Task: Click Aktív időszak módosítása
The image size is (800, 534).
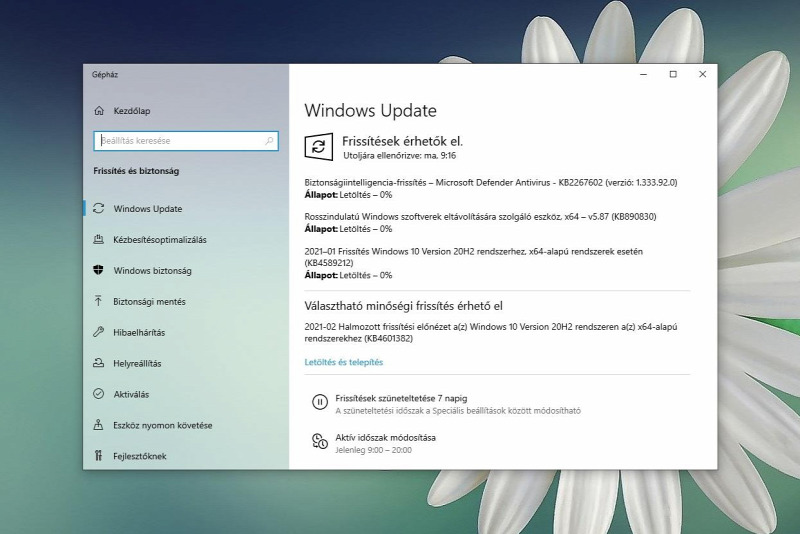Action: pos(385,438)
